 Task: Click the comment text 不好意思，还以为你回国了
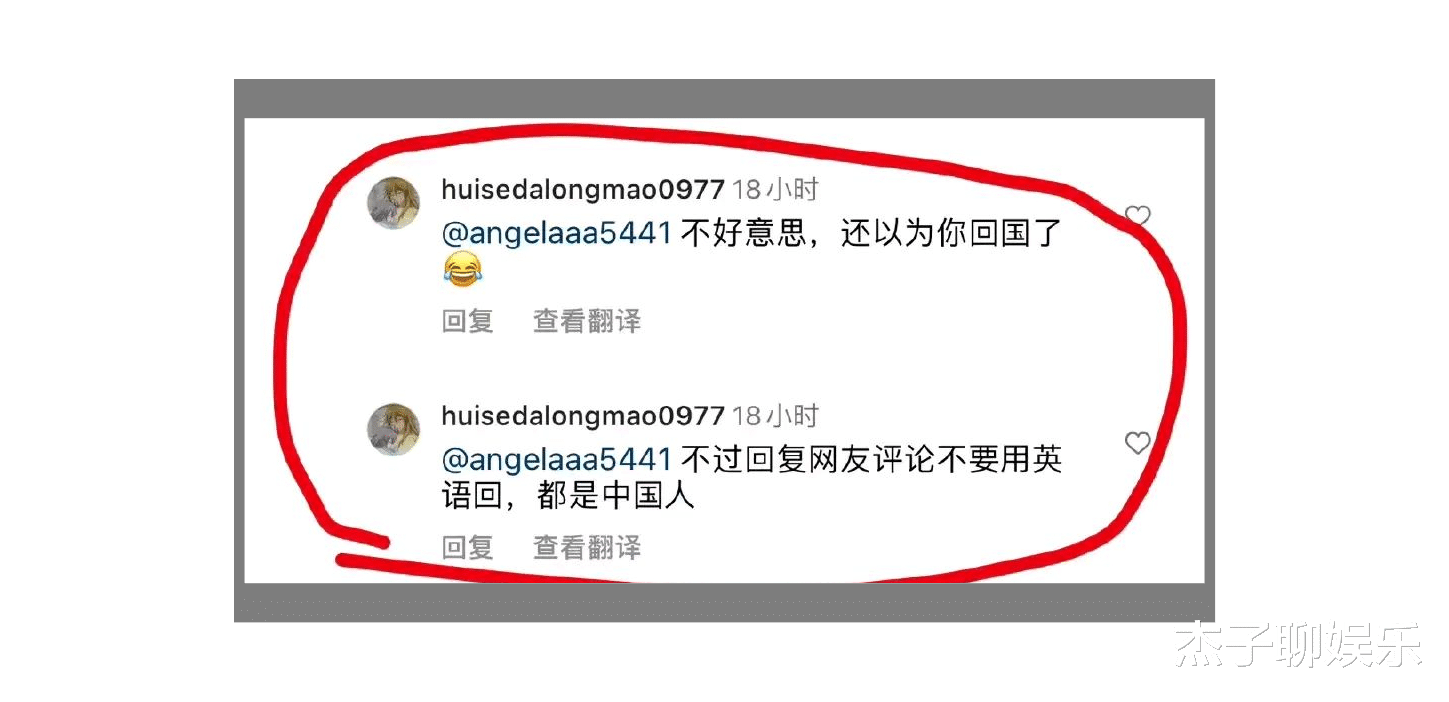coord(871,234)
